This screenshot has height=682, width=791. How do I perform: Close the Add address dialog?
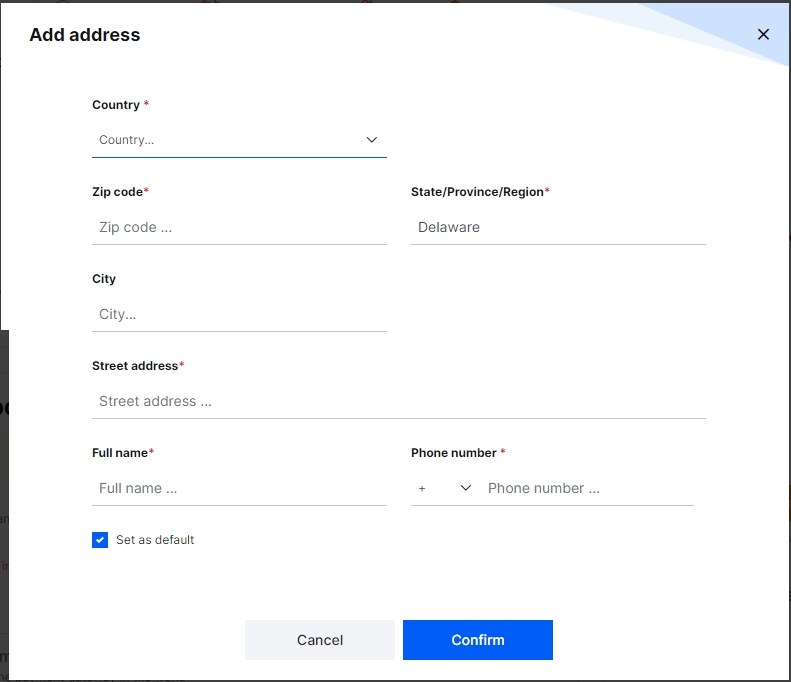pos(763,34)
